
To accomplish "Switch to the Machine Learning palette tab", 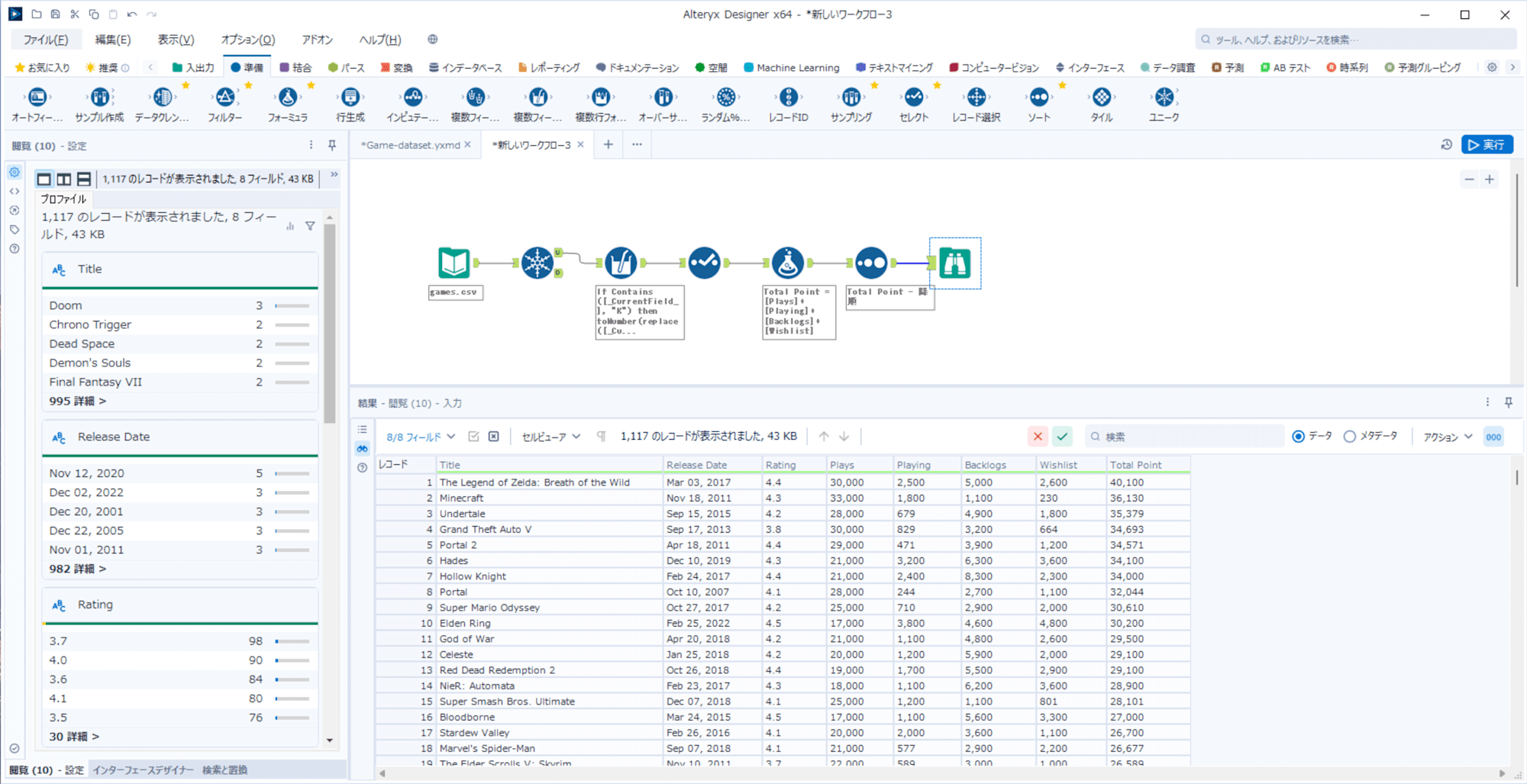I will pyautogui.click(x=792, y=68).
